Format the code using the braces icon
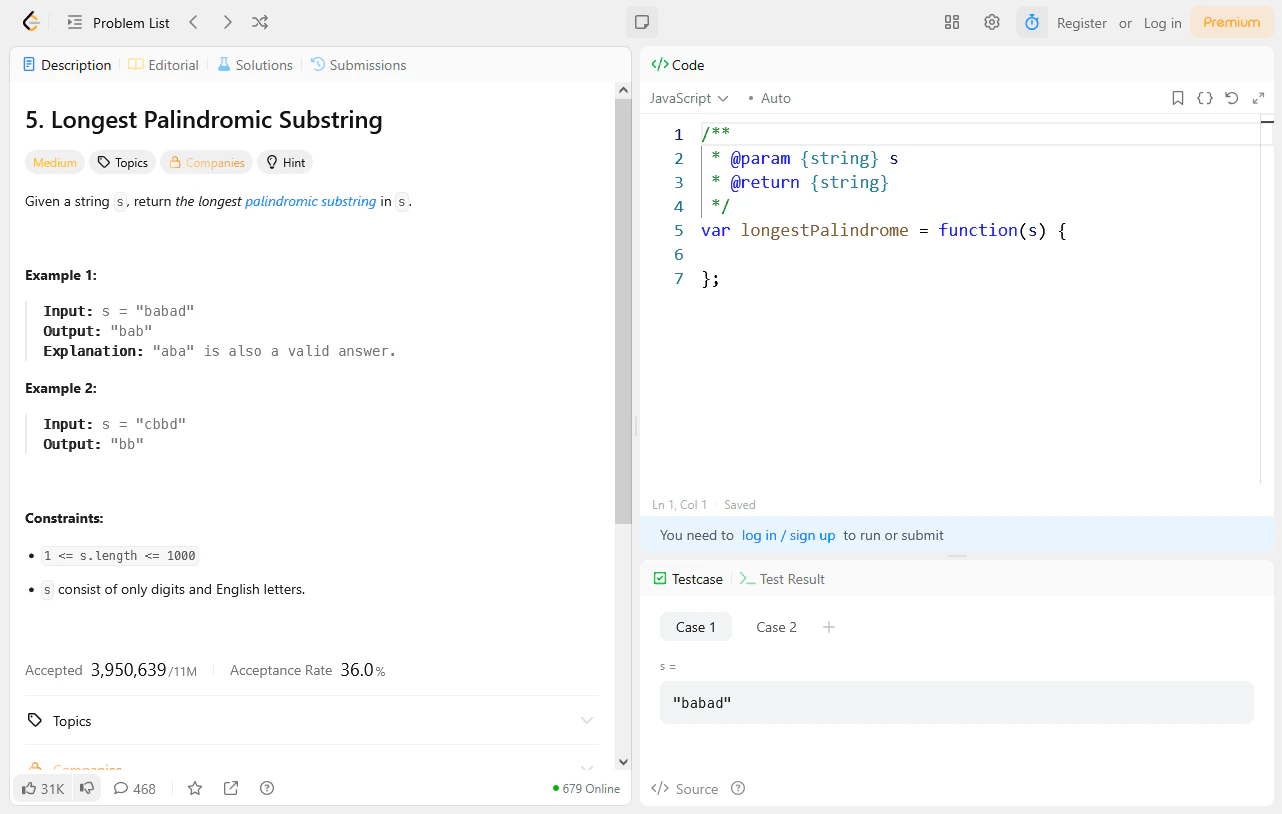Image resolution: width=1282 pixels, height=814 pixels. (x=1204, y=98)
